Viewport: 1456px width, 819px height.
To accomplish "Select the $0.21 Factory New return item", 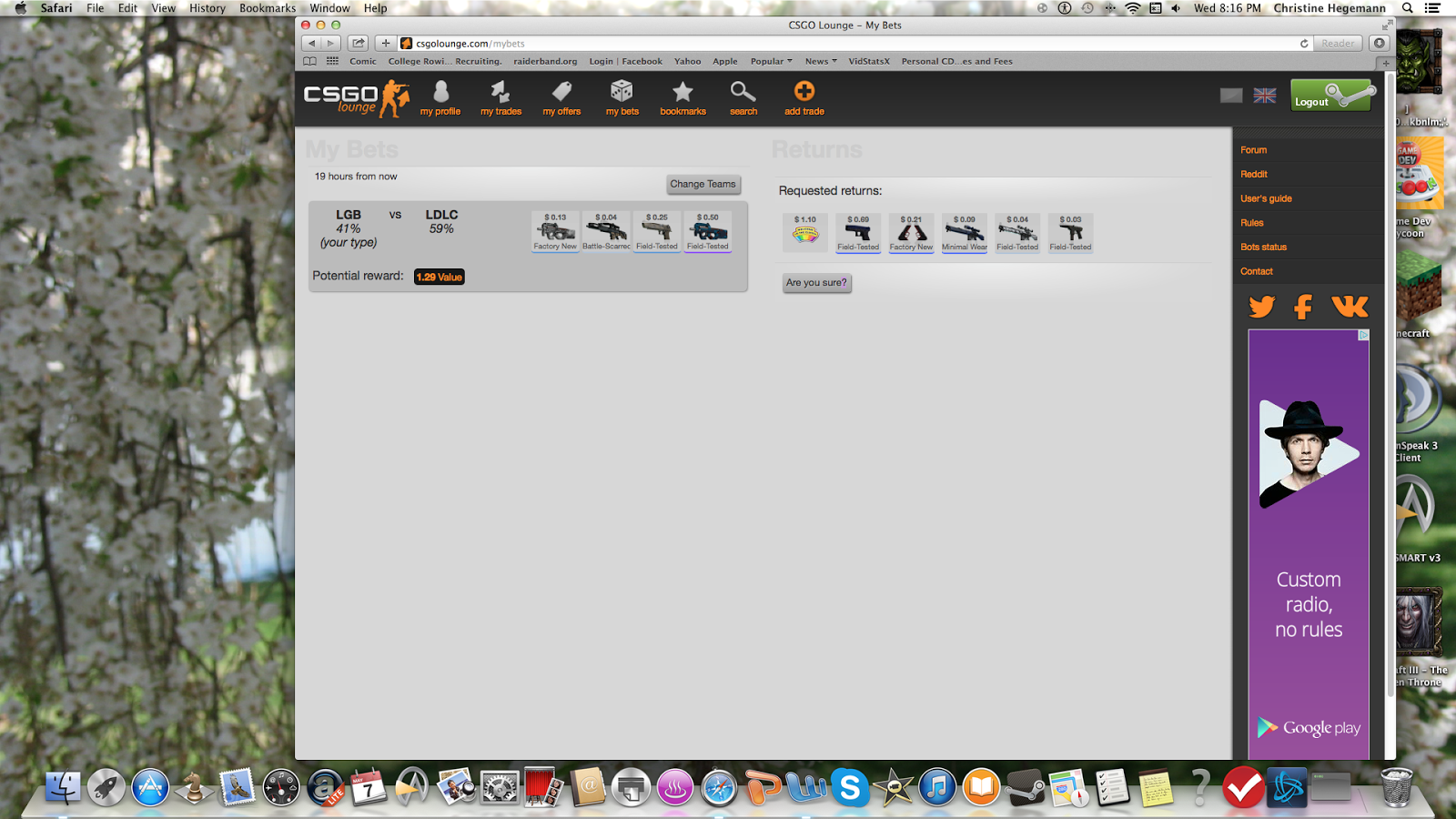I will pyautogui.click(x=911, y=233).
